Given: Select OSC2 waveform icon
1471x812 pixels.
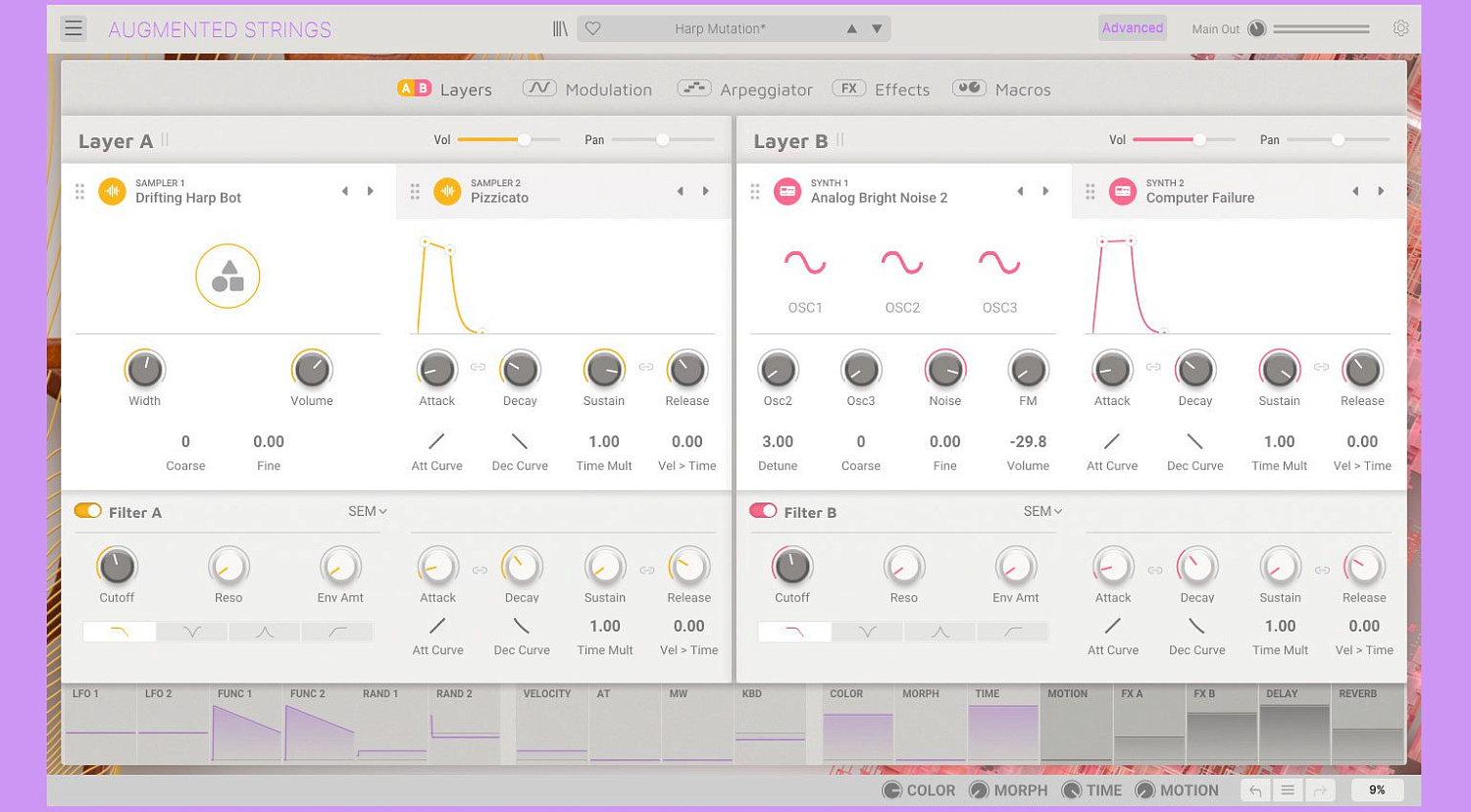Looking at the screenshot, I should pyautogui.click(x=902, y=263).
